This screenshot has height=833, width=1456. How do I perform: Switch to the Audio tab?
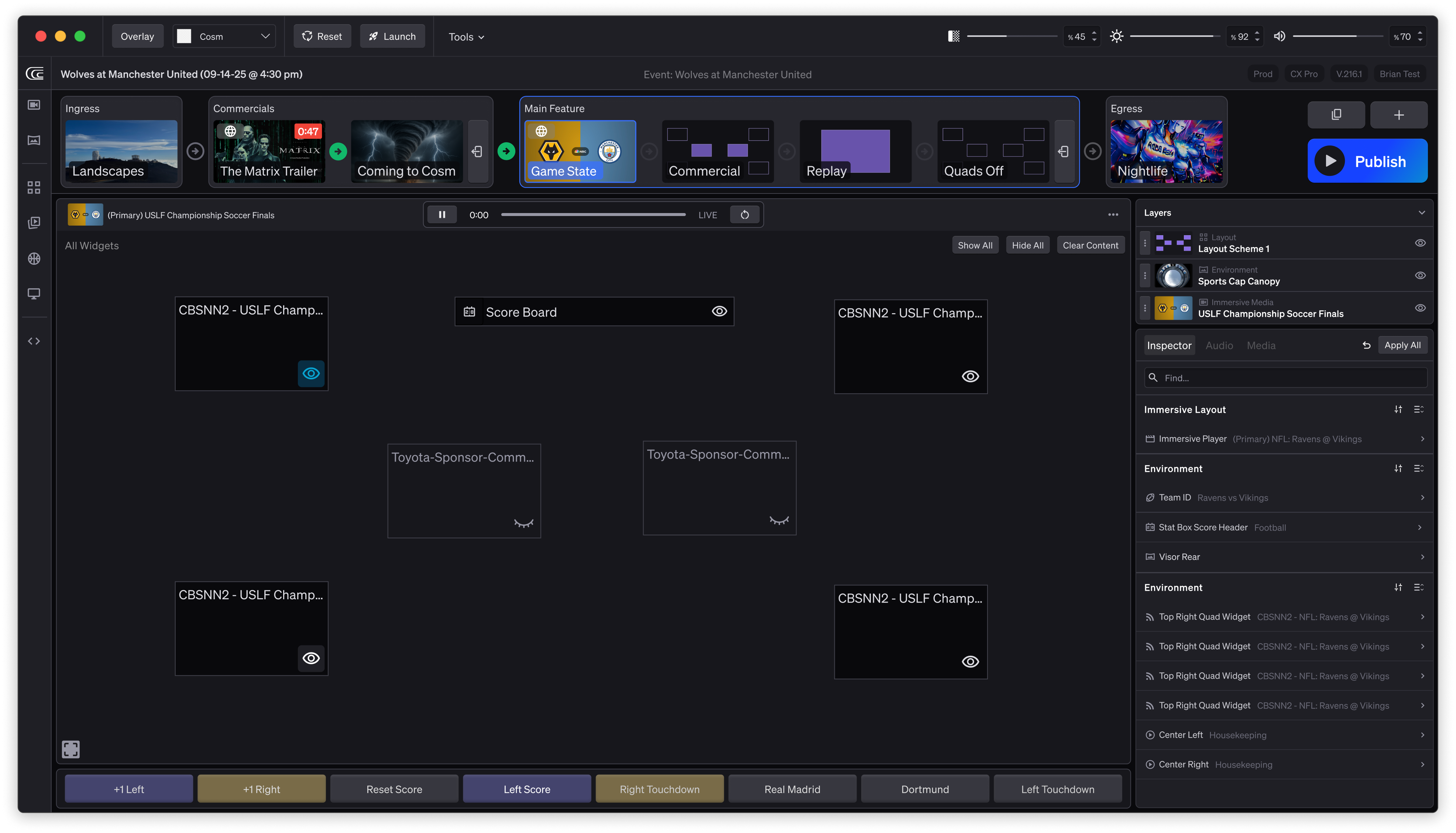click(1219, 346)
